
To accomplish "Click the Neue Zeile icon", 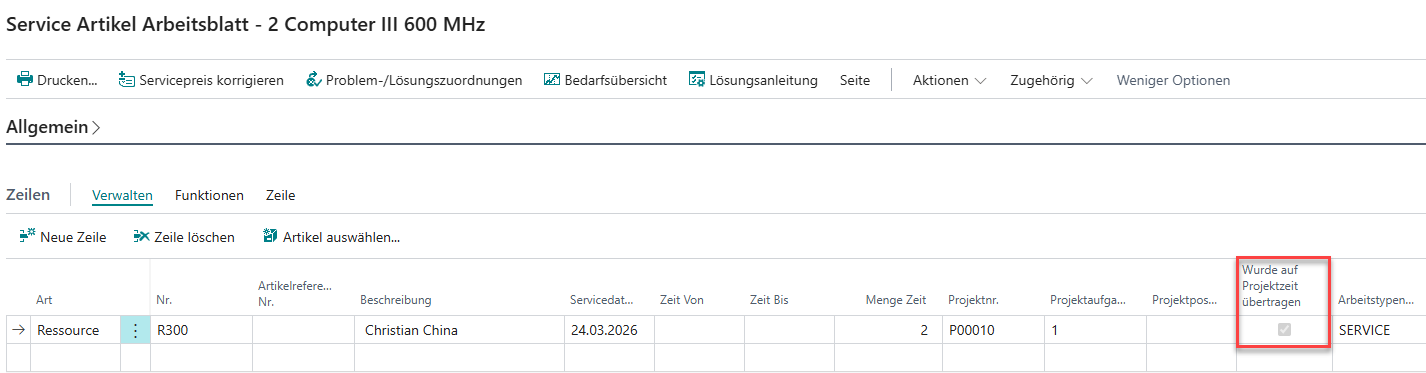I will (27, 237).
